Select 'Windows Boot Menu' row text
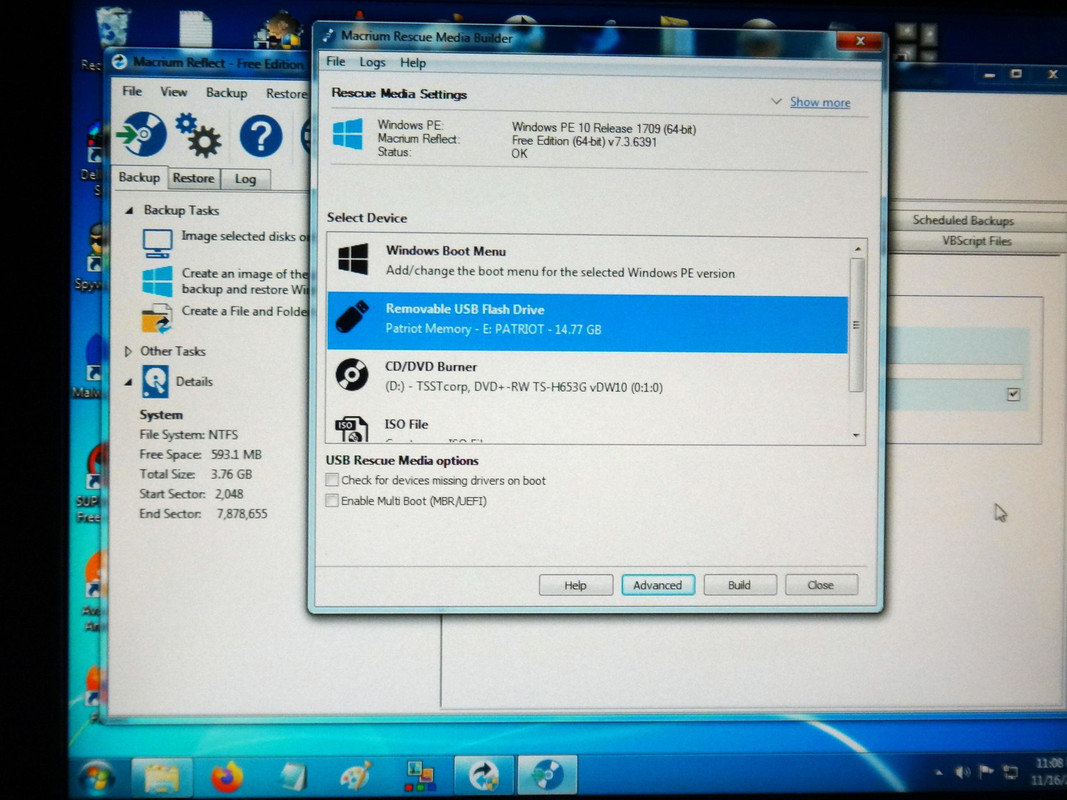This screenshot has height=800, width=1067. click(446, 251)
